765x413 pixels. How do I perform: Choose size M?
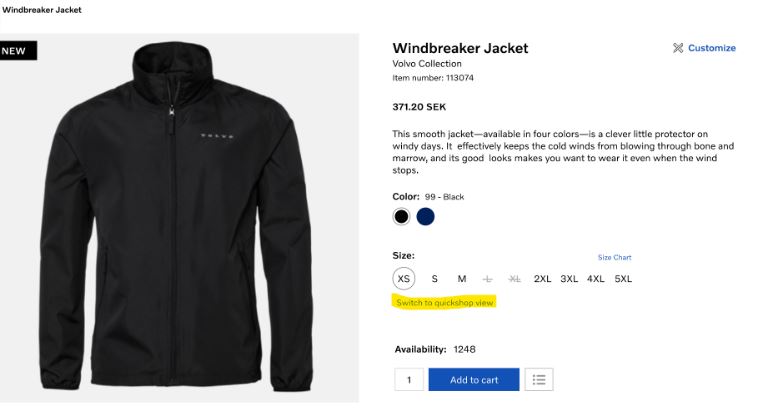pyautogui.click(x=462, y=279)
